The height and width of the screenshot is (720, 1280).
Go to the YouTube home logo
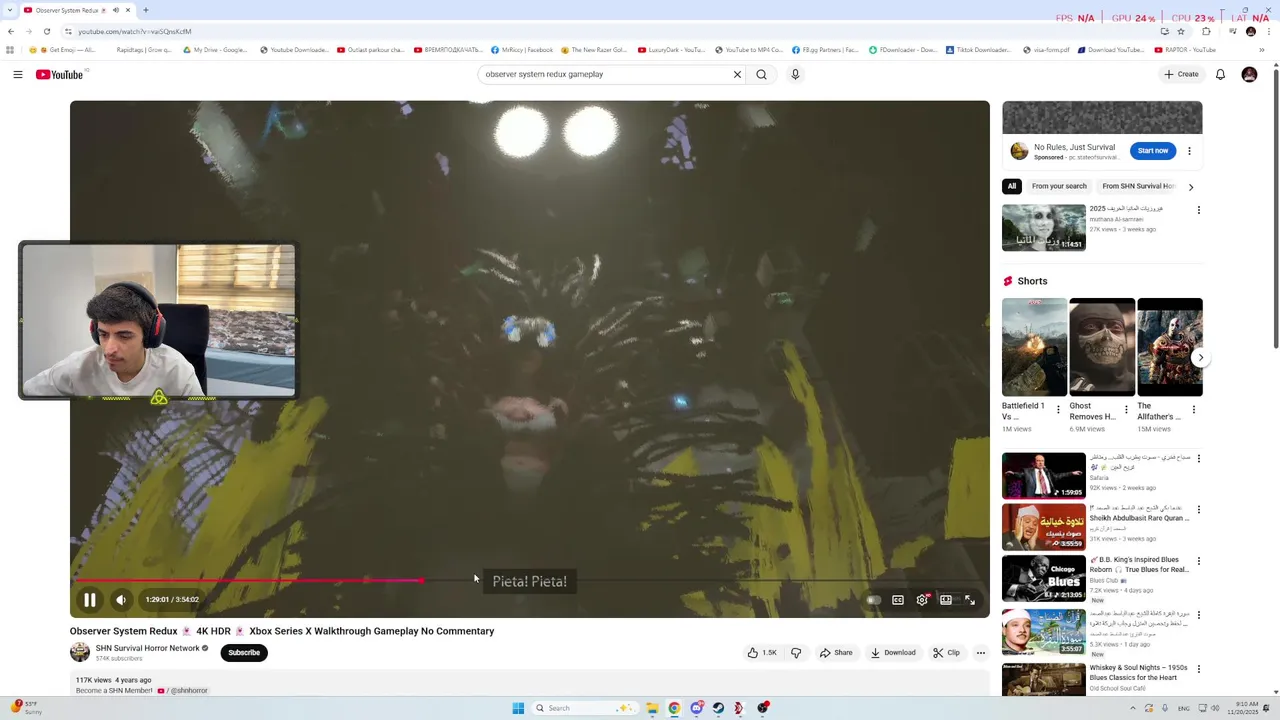[x=60, y=74]
